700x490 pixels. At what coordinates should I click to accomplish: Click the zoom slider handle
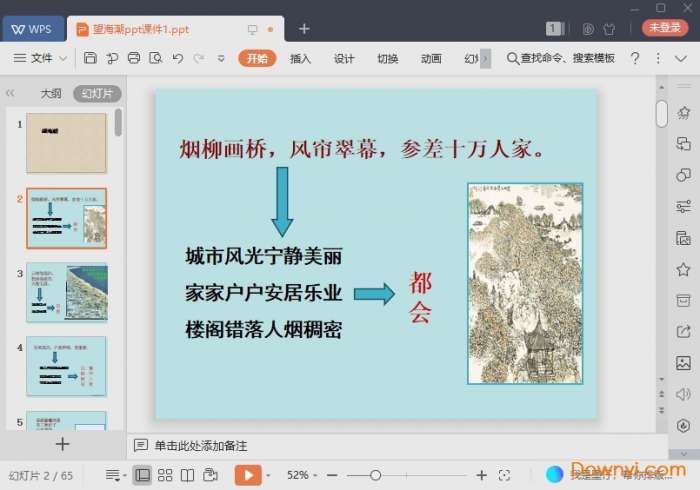tap(375, 475)
